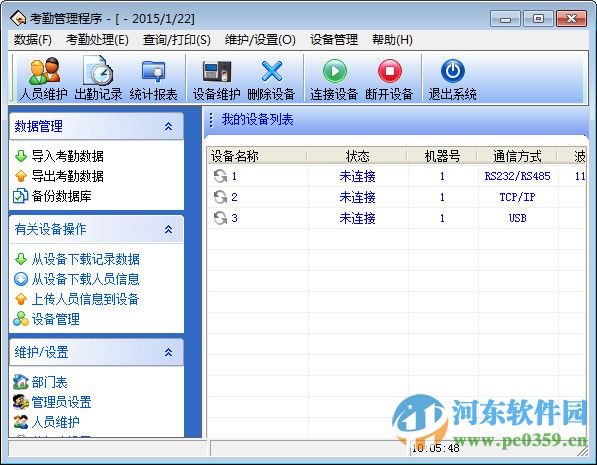Click 有关设备操作 panel heading text
The width and height of the screenshot is (597, 465).
tap(50, 229)
